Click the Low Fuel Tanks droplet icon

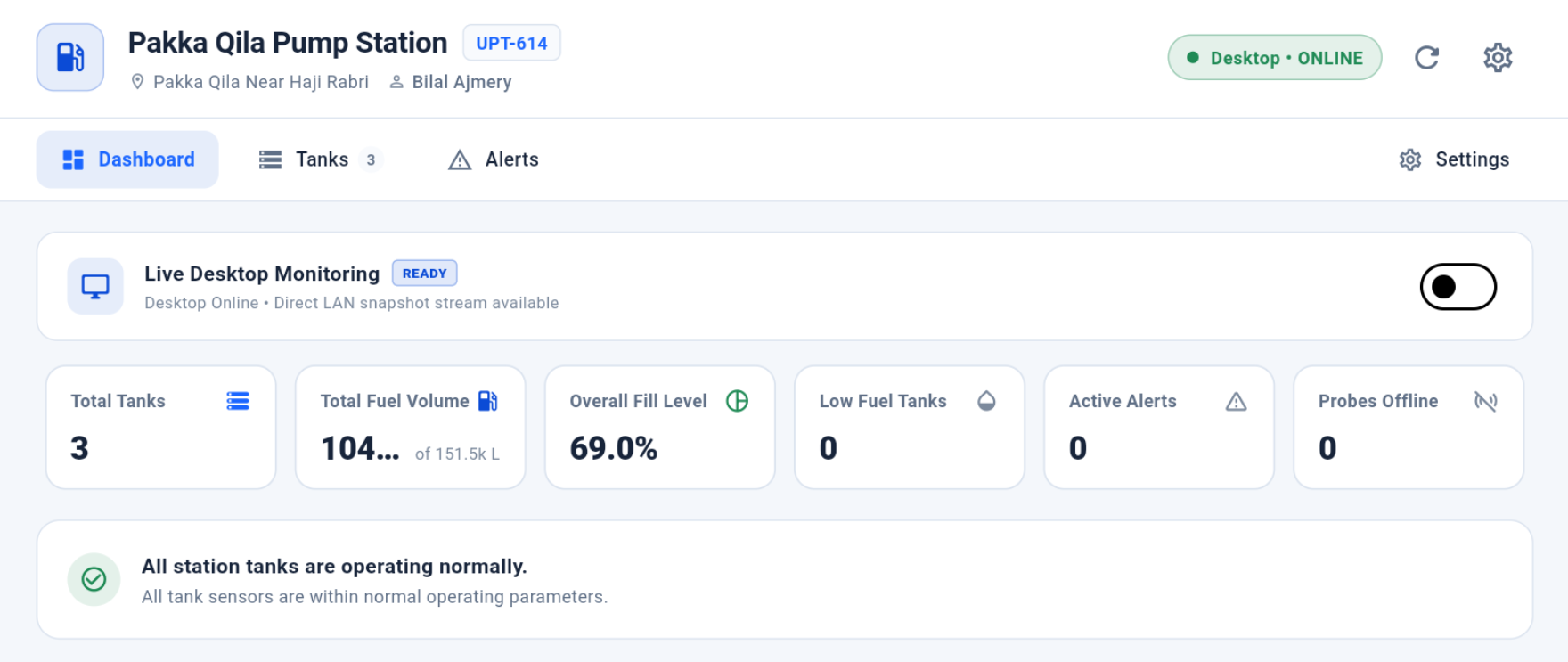click(986, 401)
